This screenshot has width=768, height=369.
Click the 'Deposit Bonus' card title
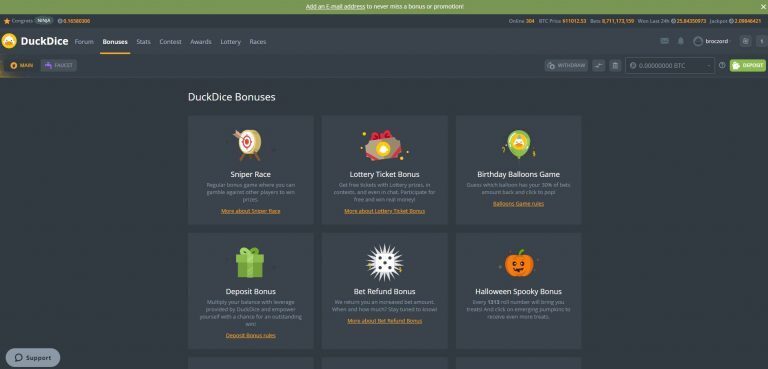point(250,292)
